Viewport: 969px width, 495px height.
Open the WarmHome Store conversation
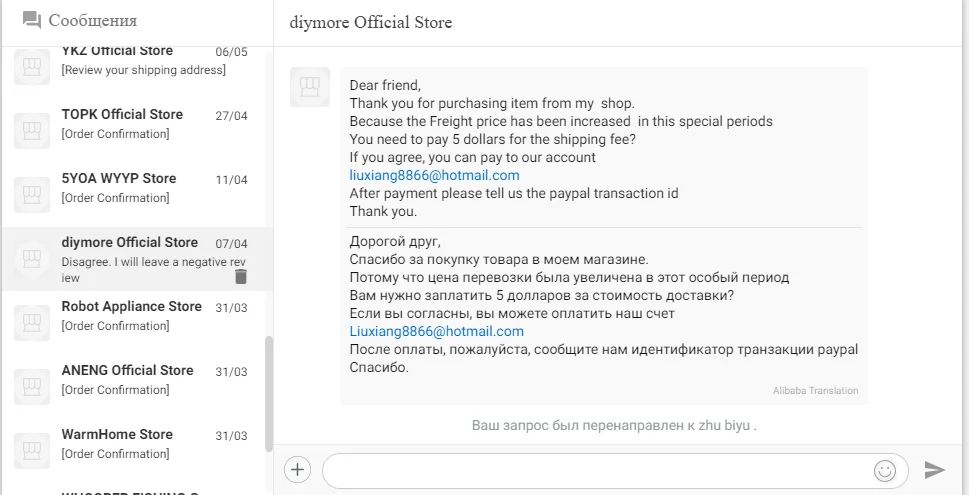(x=130, y=444)
